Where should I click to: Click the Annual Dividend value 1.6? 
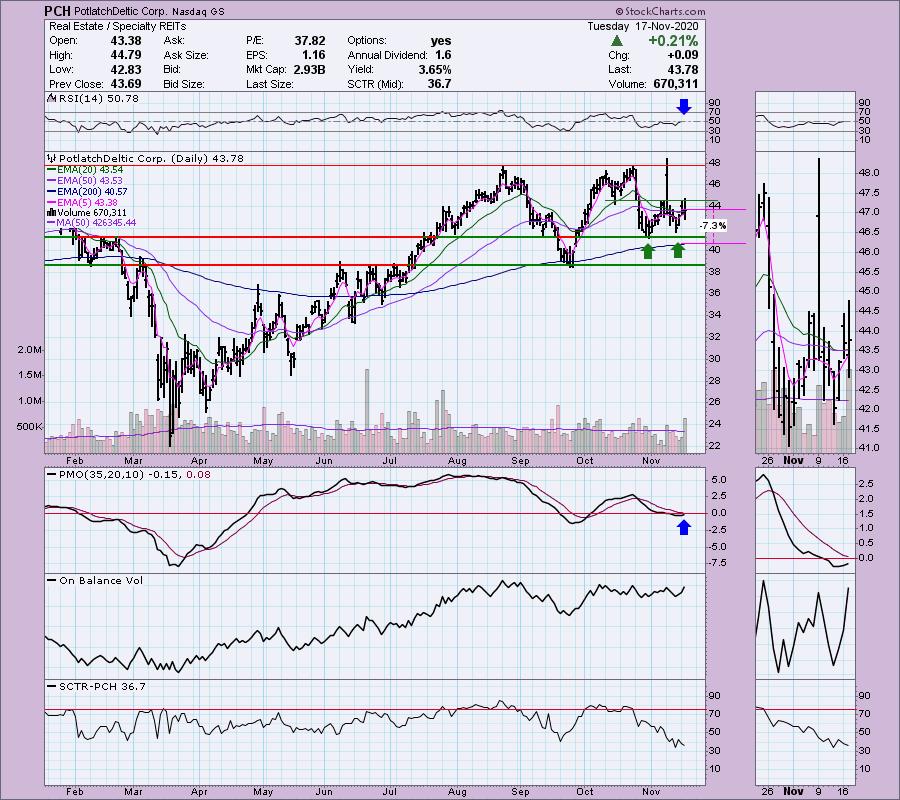click(x=443, y=55)
